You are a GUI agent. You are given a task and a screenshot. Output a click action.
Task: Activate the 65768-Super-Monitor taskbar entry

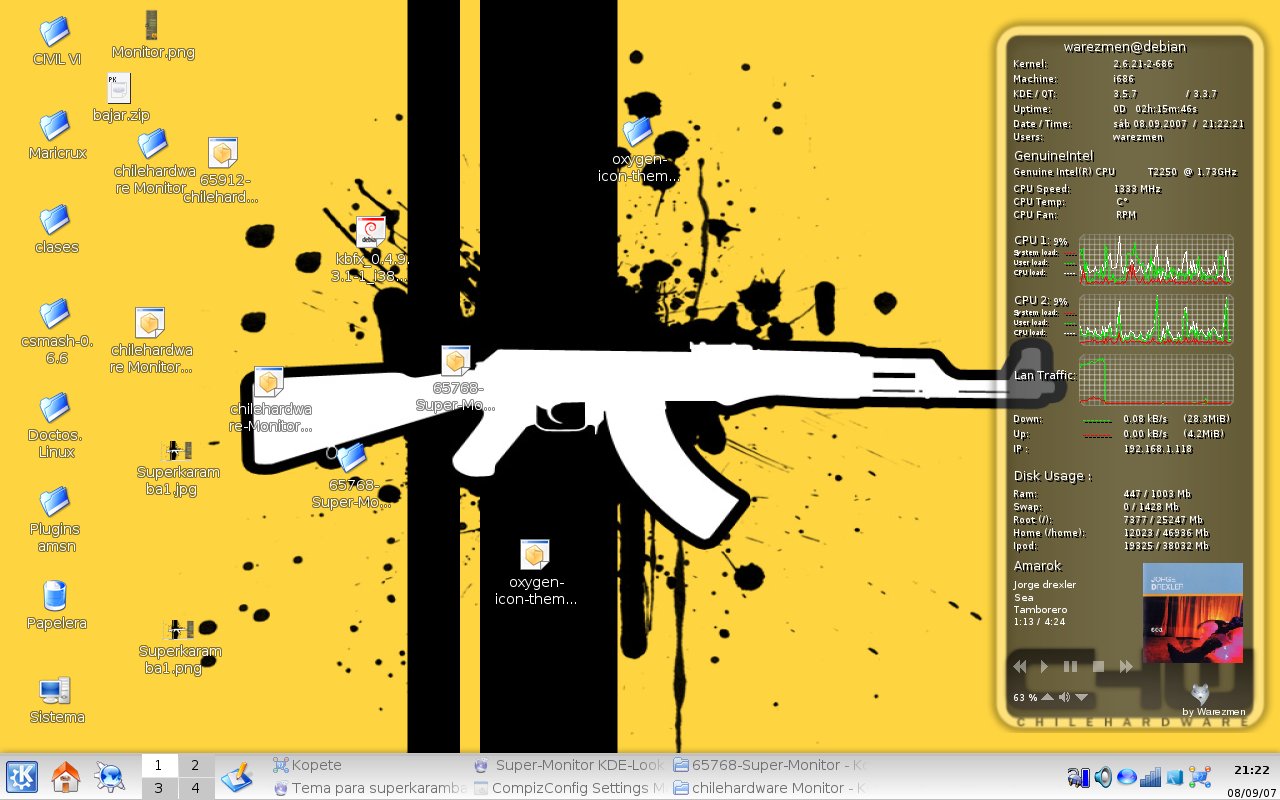tap(770, 765)
